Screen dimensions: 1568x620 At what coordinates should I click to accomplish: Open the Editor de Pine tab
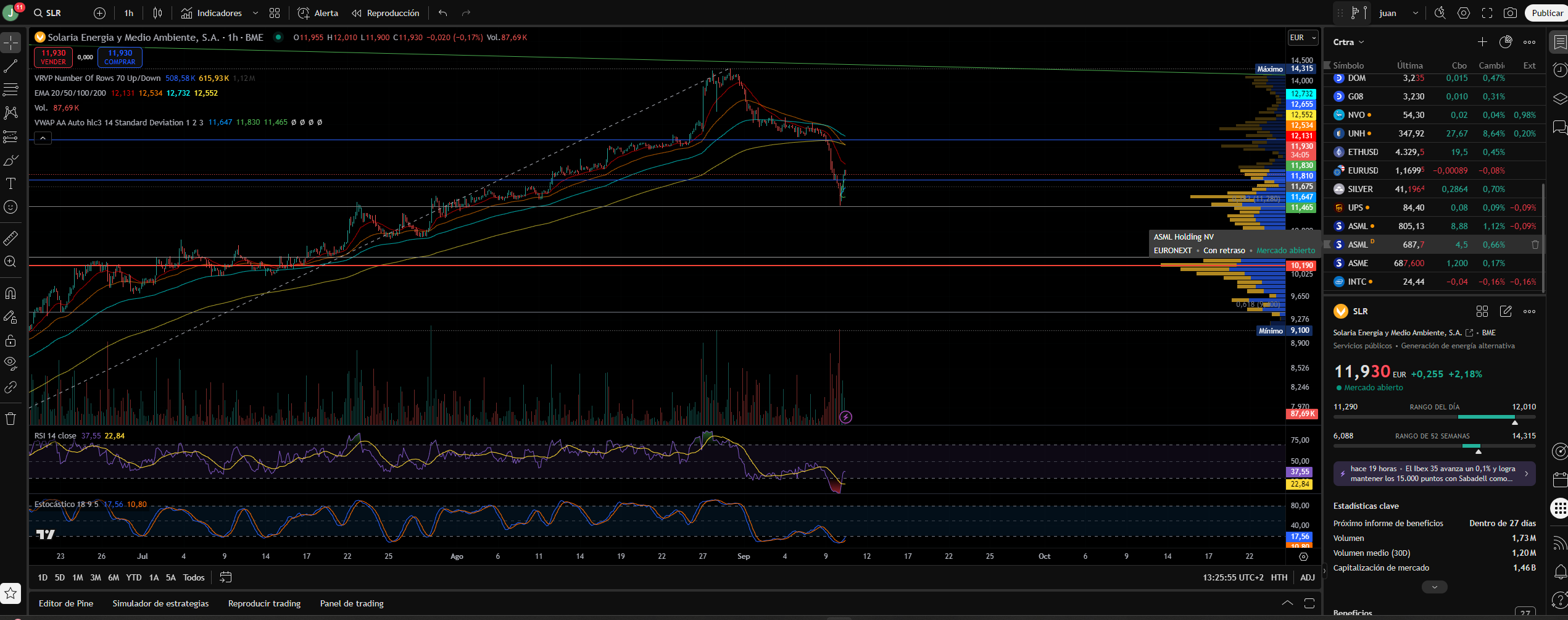point(66,603)
